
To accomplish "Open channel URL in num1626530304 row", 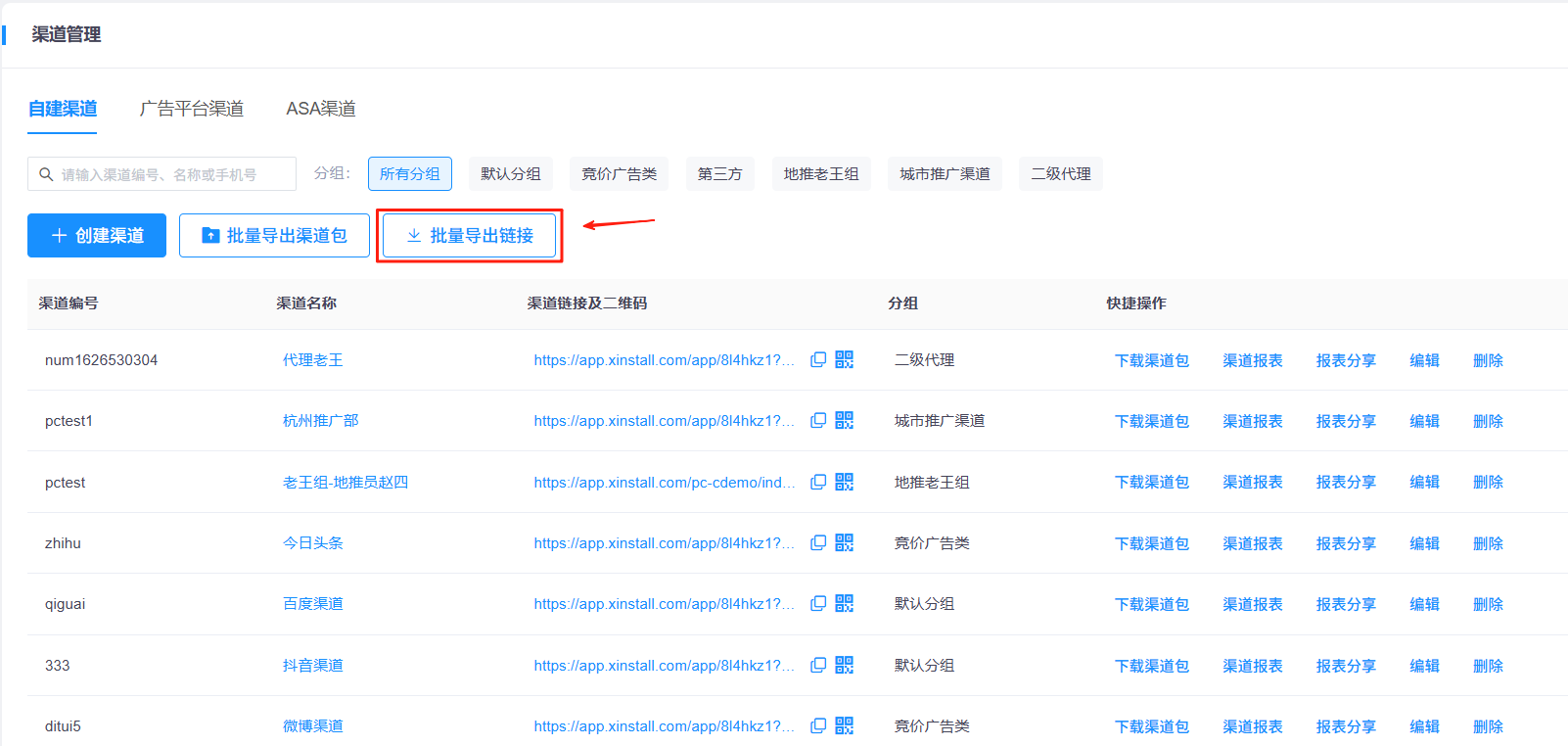I will point(665,359).
